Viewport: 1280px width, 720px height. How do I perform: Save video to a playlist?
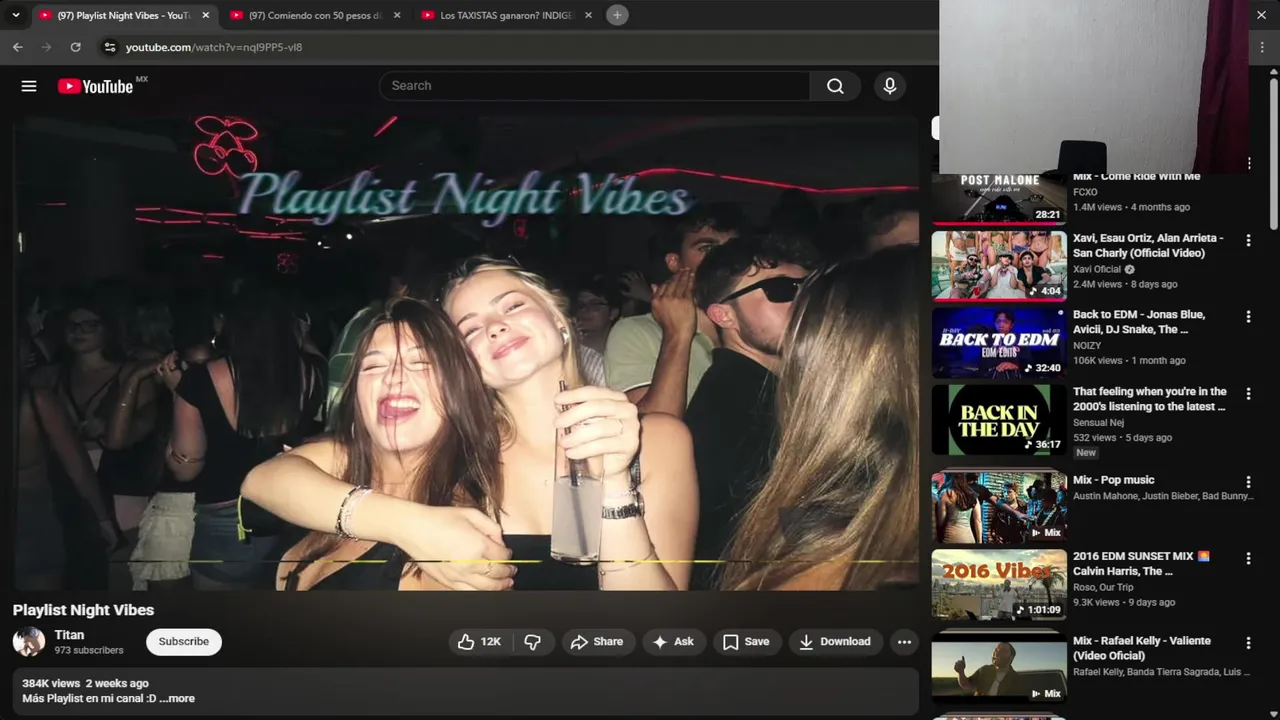[747, 642]
